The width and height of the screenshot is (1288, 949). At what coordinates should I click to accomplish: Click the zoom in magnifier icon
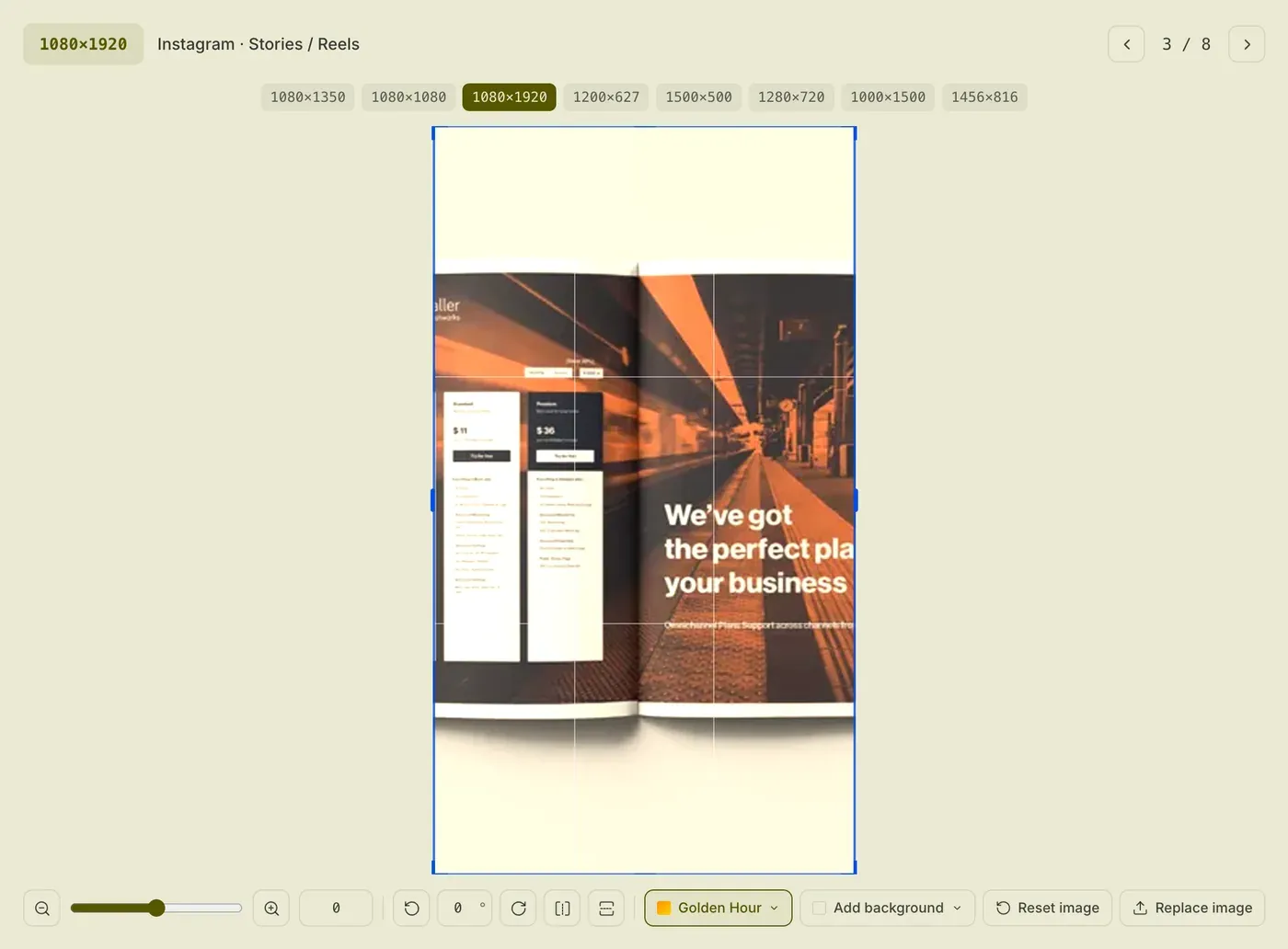pos(271,909)
